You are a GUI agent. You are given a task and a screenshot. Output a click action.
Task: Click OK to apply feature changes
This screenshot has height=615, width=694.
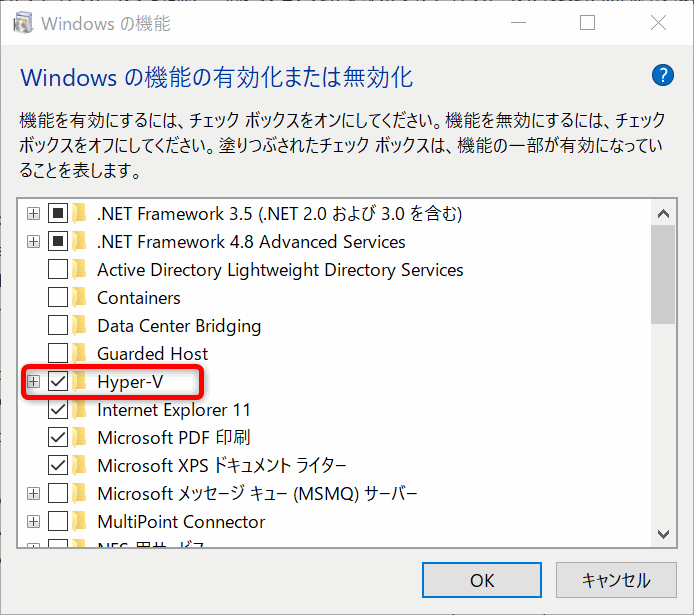click(482, 580)
